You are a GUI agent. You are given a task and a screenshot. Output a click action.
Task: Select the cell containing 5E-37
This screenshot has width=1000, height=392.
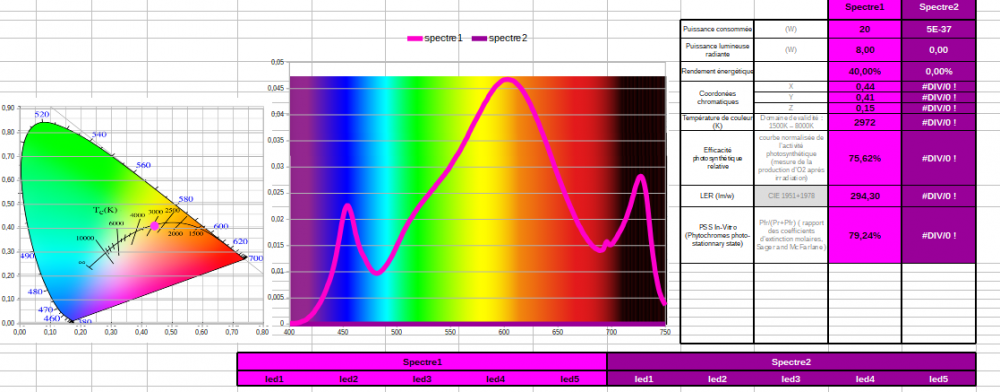pos(938,29)
